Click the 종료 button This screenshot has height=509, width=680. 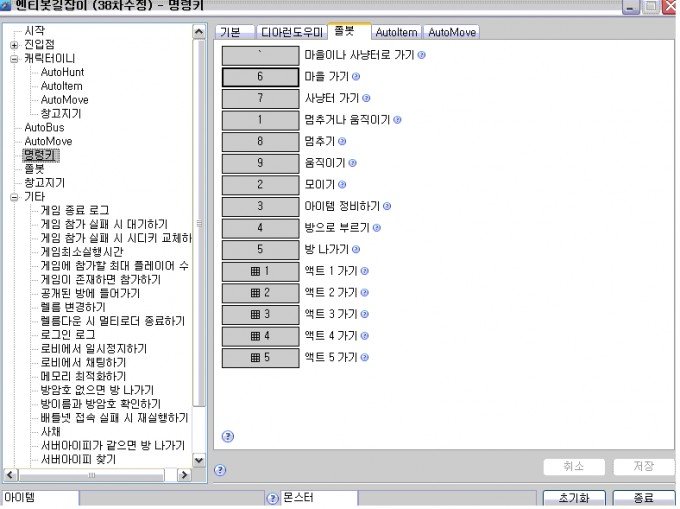pyautogui.click(x=643, y=498)
